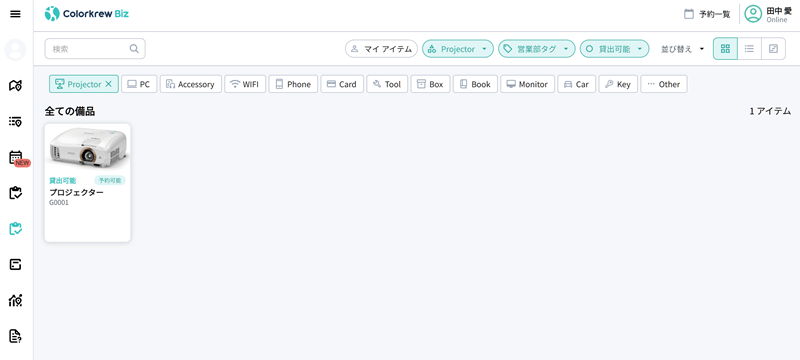This screenshot has width=800, height=360.
Task: Filter by Card category
Action: pyautogui.click(x=342, y=84)
